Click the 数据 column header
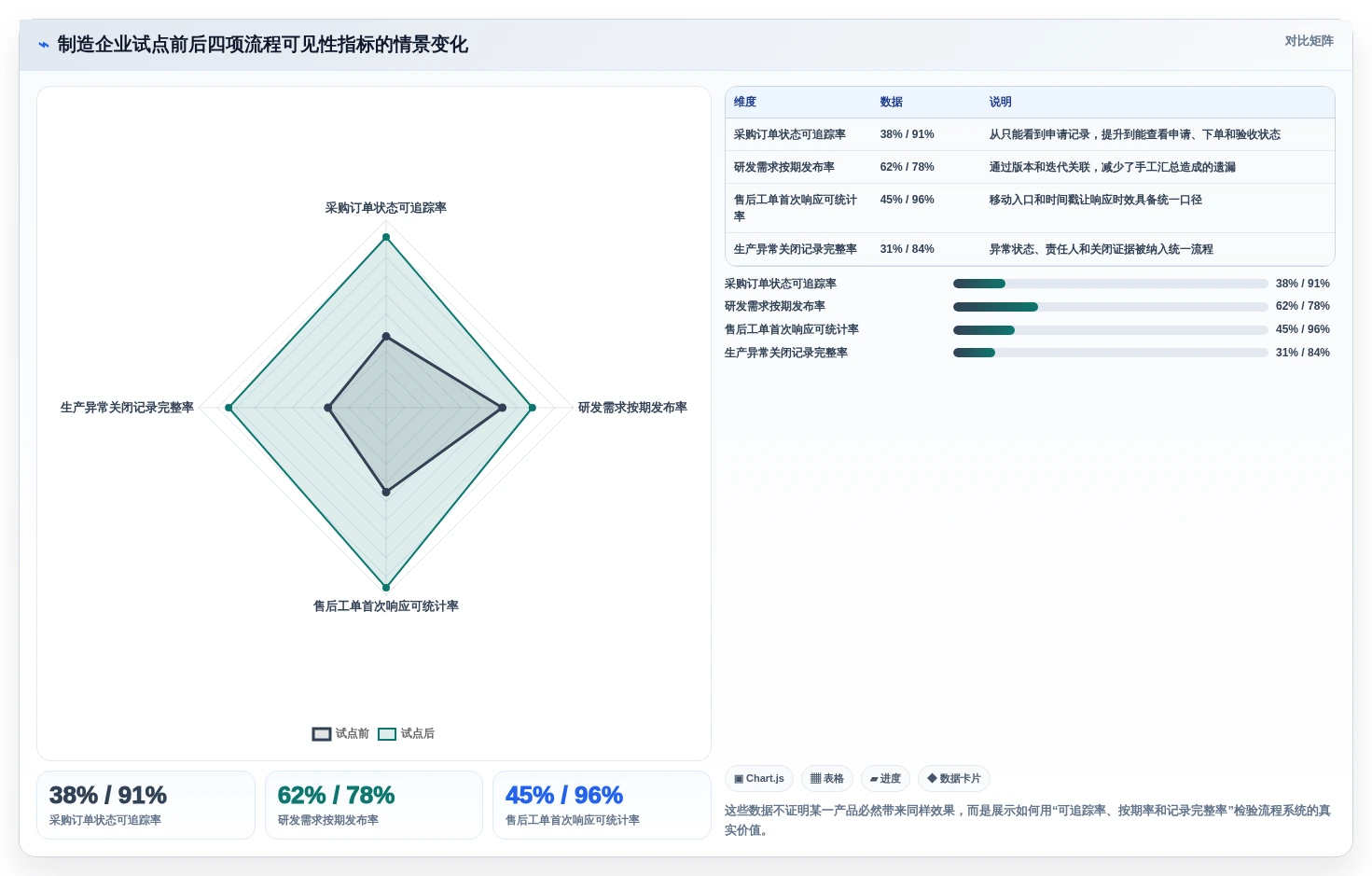This screenshot has height=876, width=1372. [892, 103]
